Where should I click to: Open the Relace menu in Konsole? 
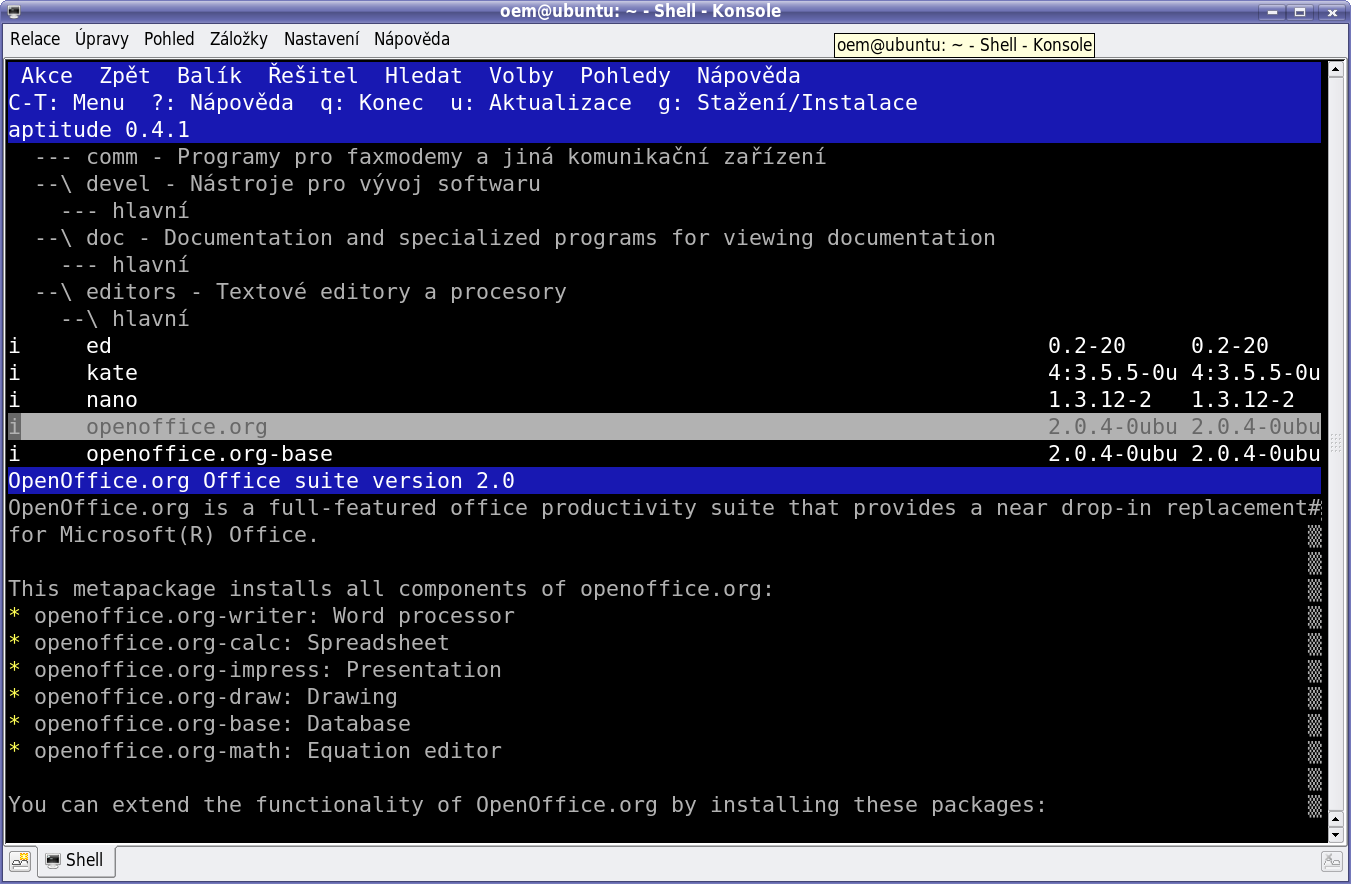pyautogui.click(x=35, y=39)
